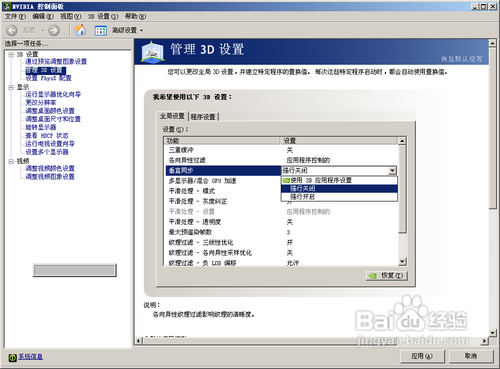This screenshot has height=369, width=500.
Task: Click settings list scroll-down arrow
Action: click(x=402, y=262)
